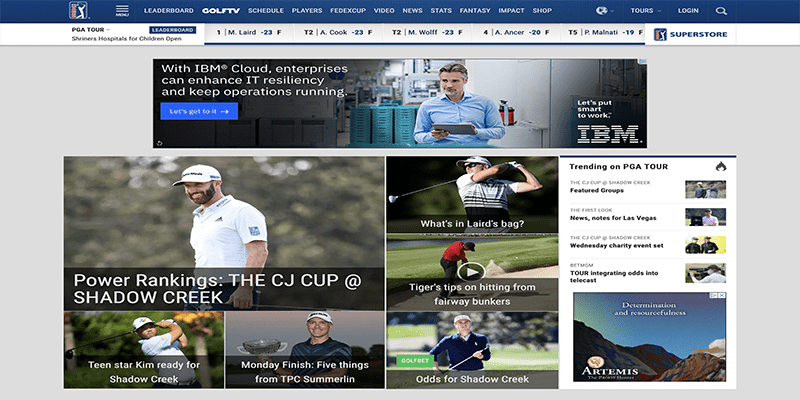Click the GOLFBET green tag
800x400 pixels.
(x=415, y=361)
